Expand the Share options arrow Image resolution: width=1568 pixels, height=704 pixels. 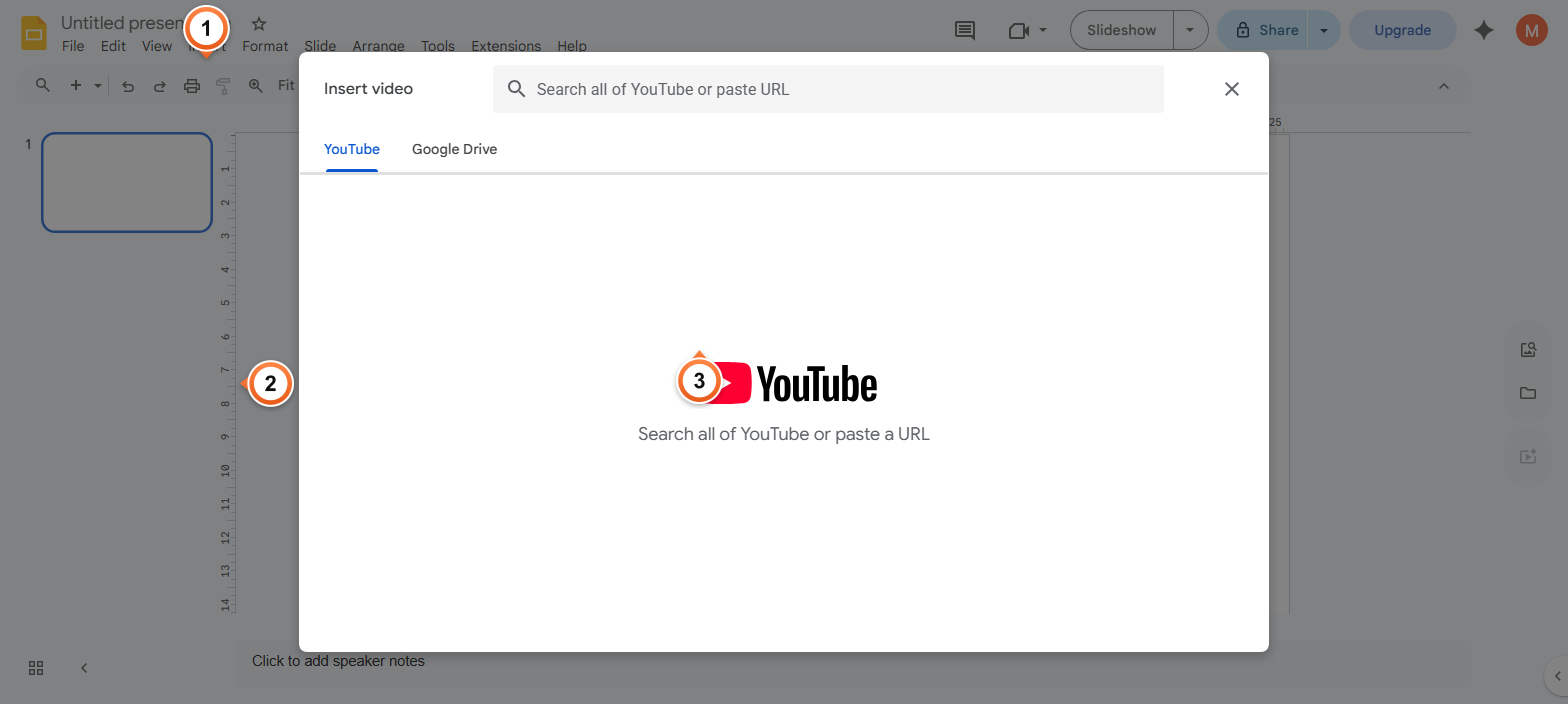[1324, 30]
